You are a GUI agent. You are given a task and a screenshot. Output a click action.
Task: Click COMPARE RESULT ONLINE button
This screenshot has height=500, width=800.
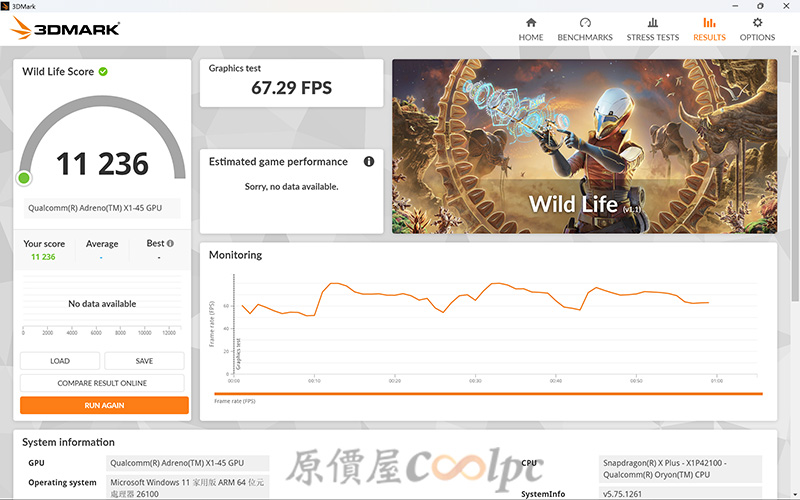(x=102, y=383)
